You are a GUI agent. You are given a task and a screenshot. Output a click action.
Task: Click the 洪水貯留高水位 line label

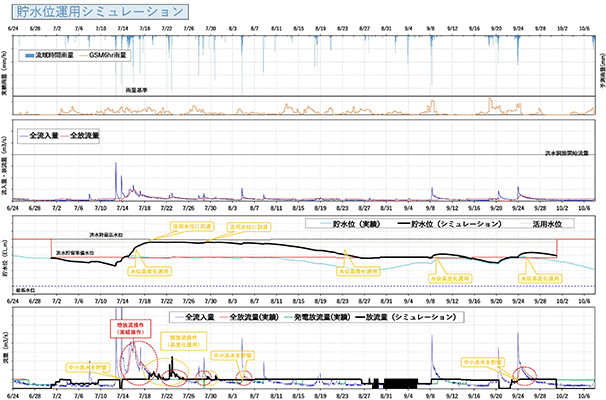pyautogui.click(x=106, y=235)
